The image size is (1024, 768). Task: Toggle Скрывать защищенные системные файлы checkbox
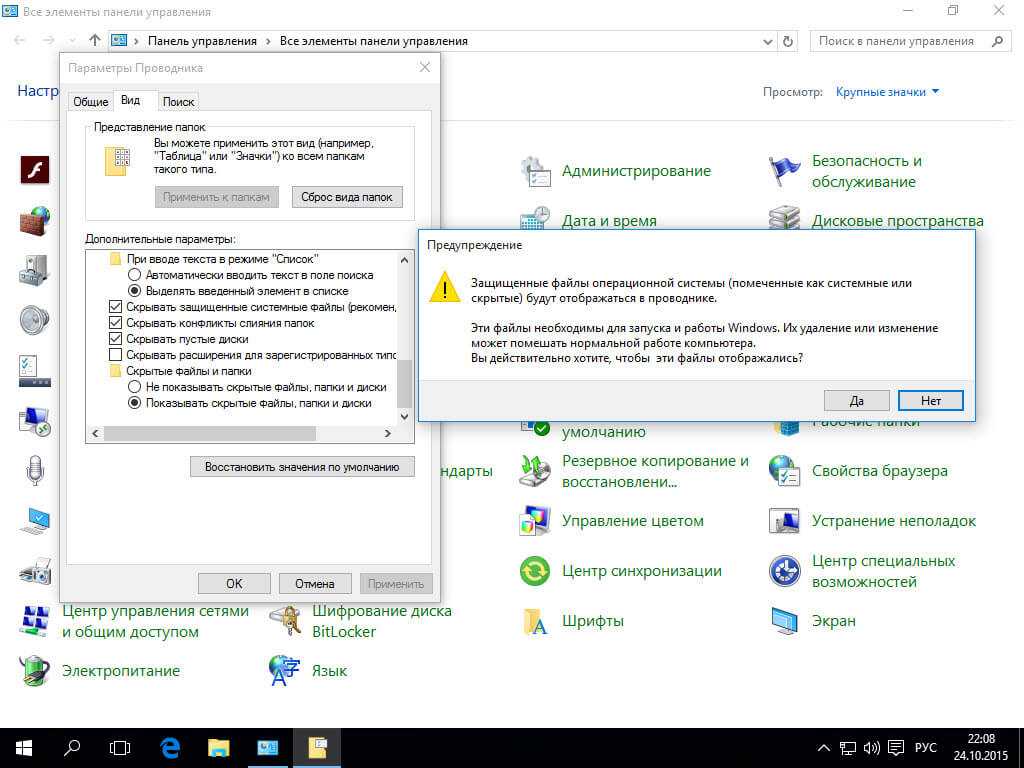click(115, 307)
